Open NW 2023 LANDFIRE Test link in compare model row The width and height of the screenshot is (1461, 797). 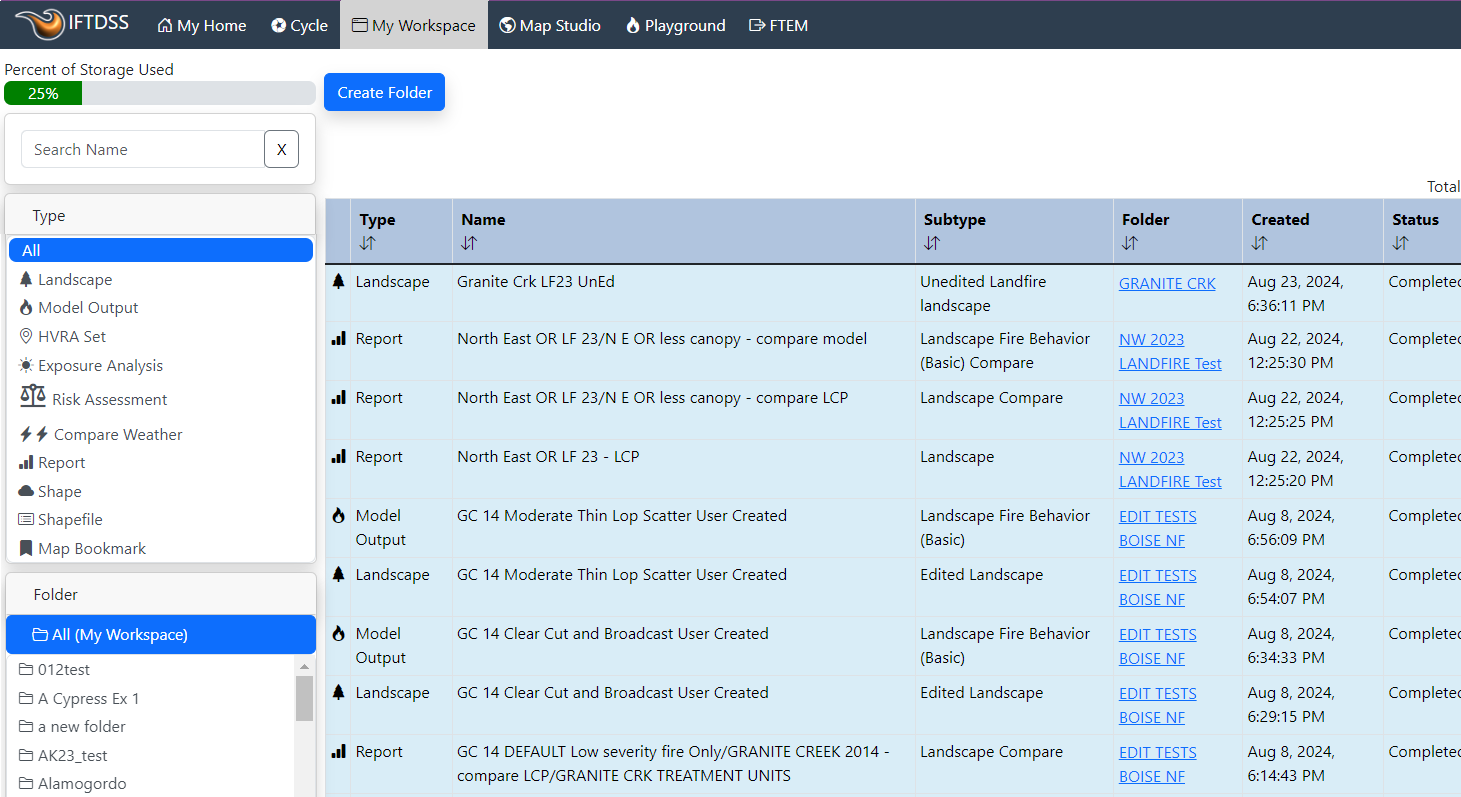pyautogui.click(x=1170, y=352)
